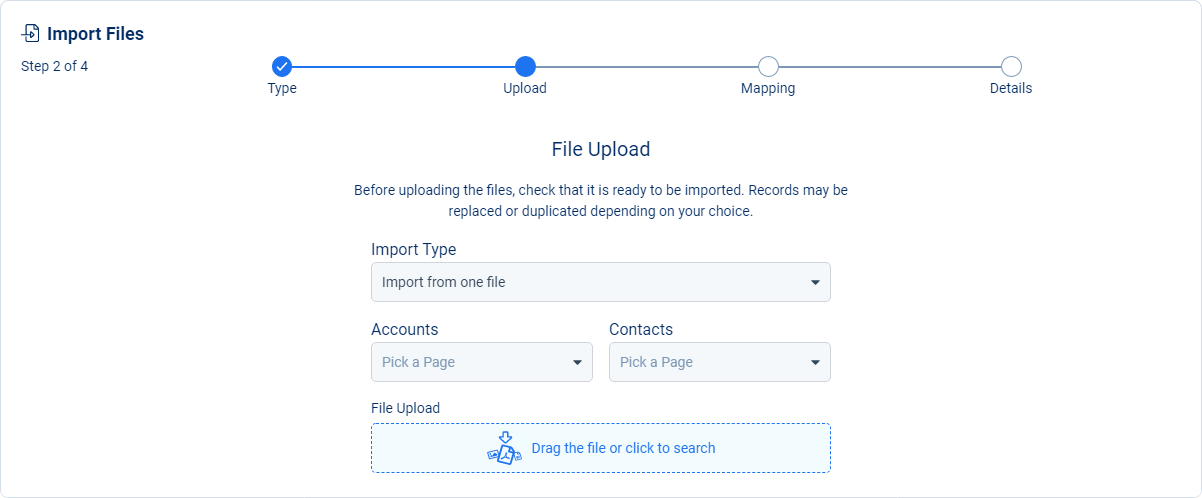Click the completed Type step checkmark circle

pyautogui.click(x=282, y=67)
